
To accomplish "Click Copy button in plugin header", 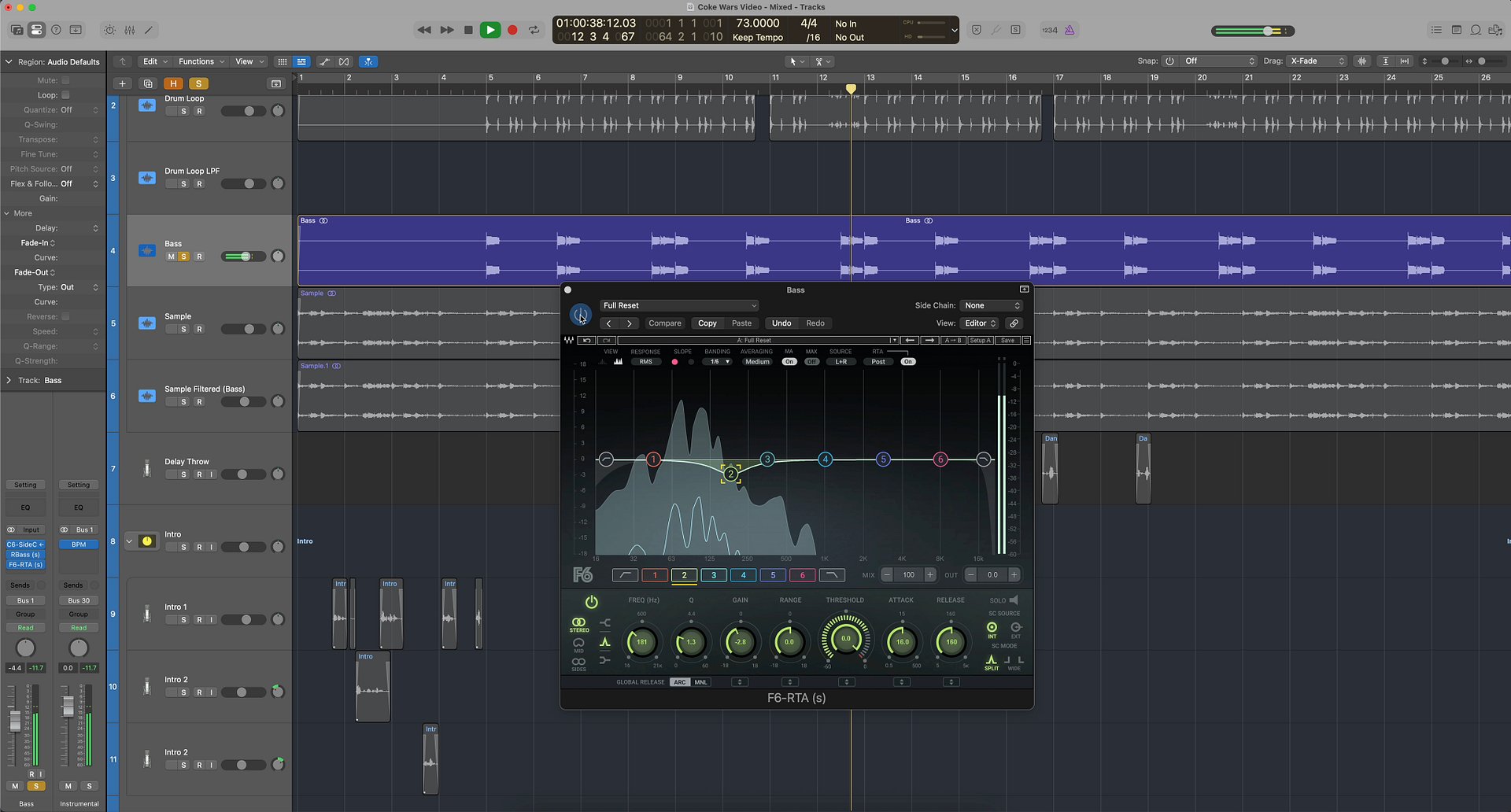I will (707, 323).
